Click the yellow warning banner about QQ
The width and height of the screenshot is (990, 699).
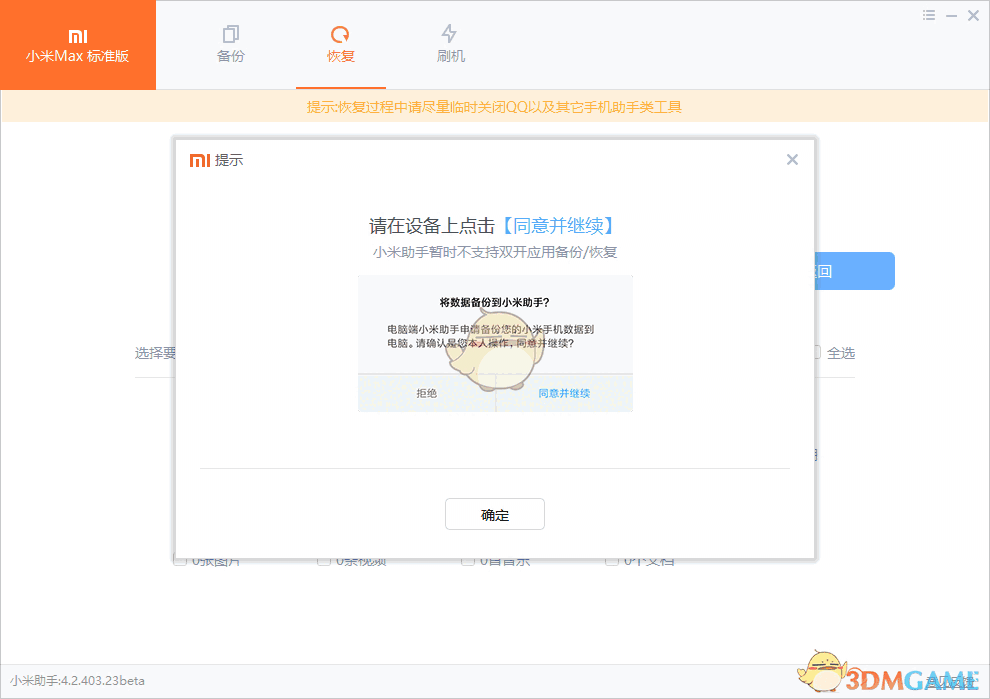(x=495, y=106)
